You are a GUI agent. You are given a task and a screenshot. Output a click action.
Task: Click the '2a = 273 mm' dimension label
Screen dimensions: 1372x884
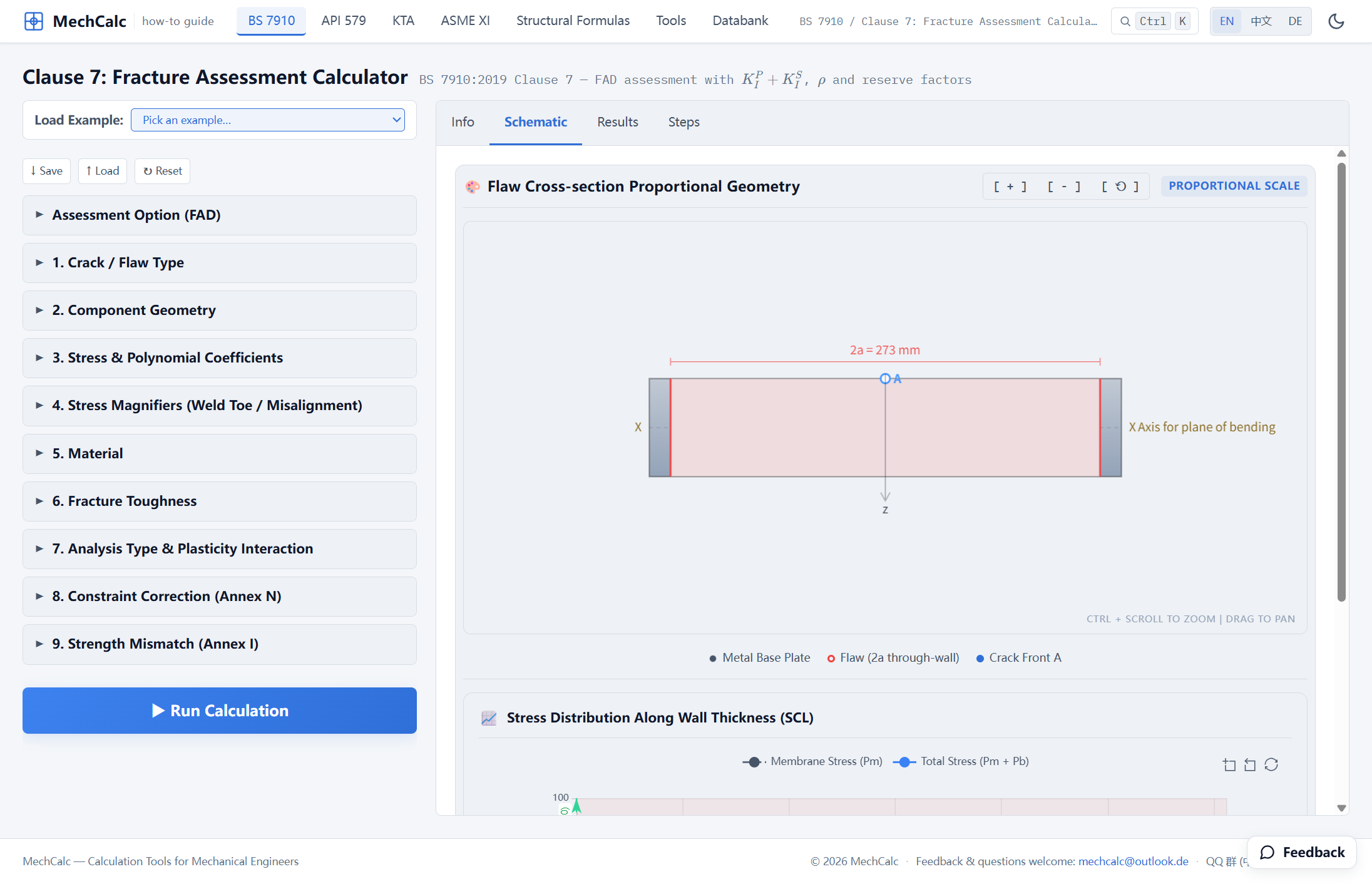885,350
